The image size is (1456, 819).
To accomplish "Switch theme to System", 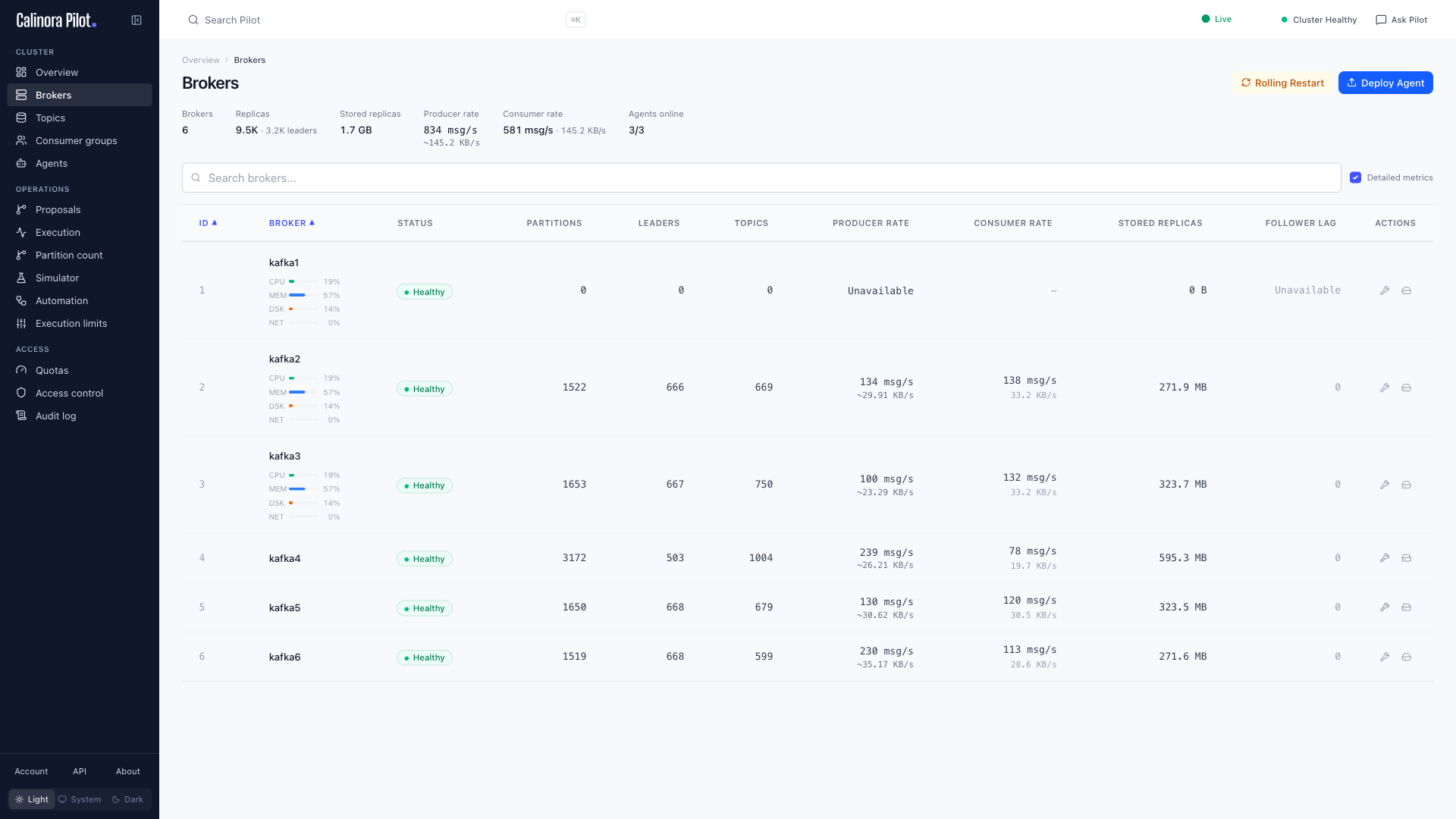I will tap(80, 799).
